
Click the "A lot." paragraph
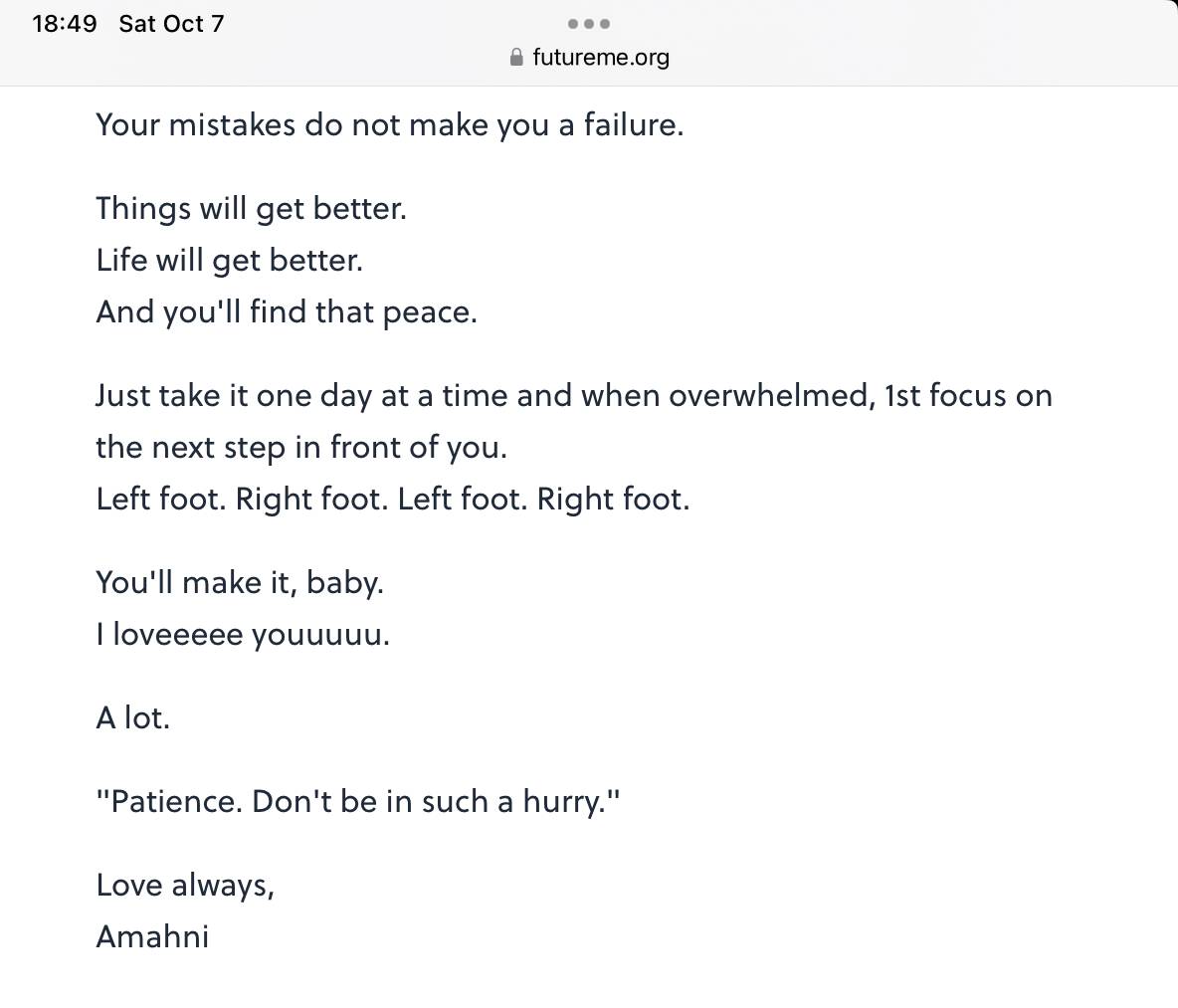coord(133,718)
